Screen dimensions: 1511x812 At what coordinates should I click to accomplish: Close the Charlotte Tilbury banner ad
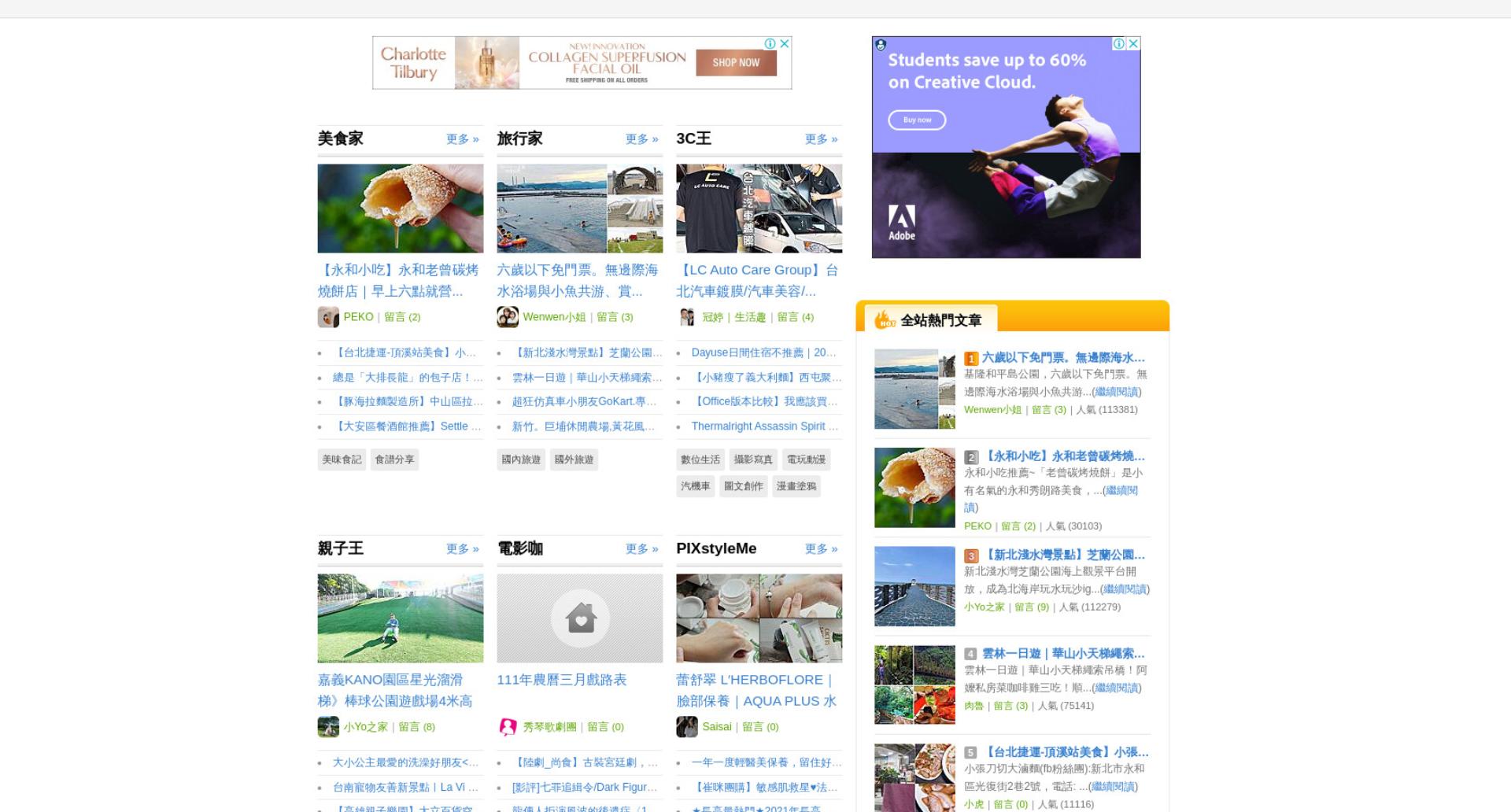(x=785, y=44)
